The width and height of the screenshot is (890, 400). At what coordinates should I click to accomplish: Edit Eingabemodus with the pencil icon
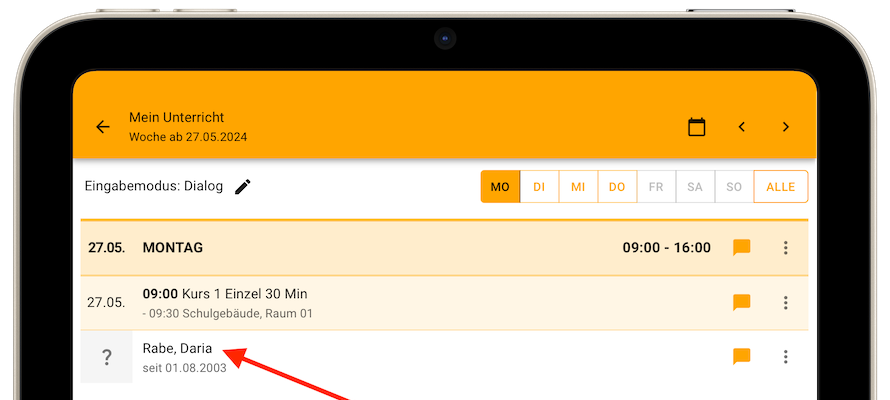tap(242, 187)
